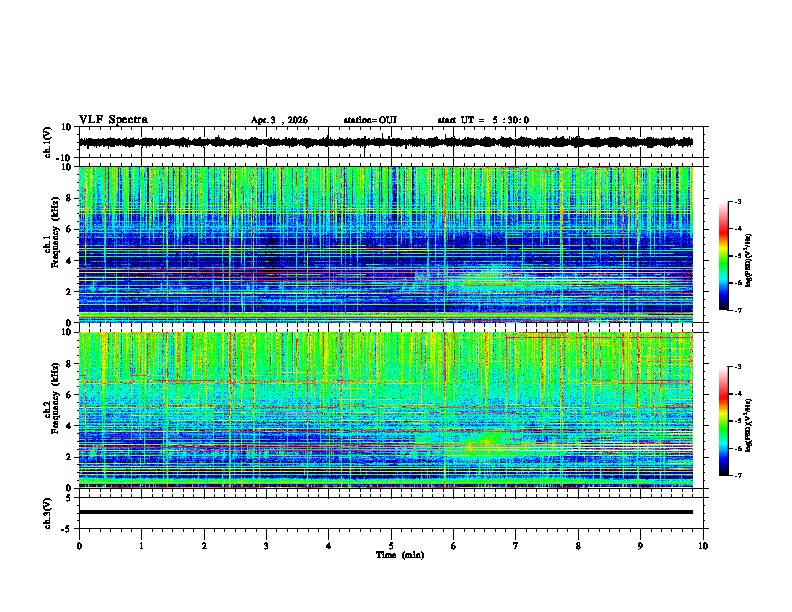Viewport: 792px width, 612px height.
Task: Click the ch.3 flat trace panel
Action: [x=391, y=513]
